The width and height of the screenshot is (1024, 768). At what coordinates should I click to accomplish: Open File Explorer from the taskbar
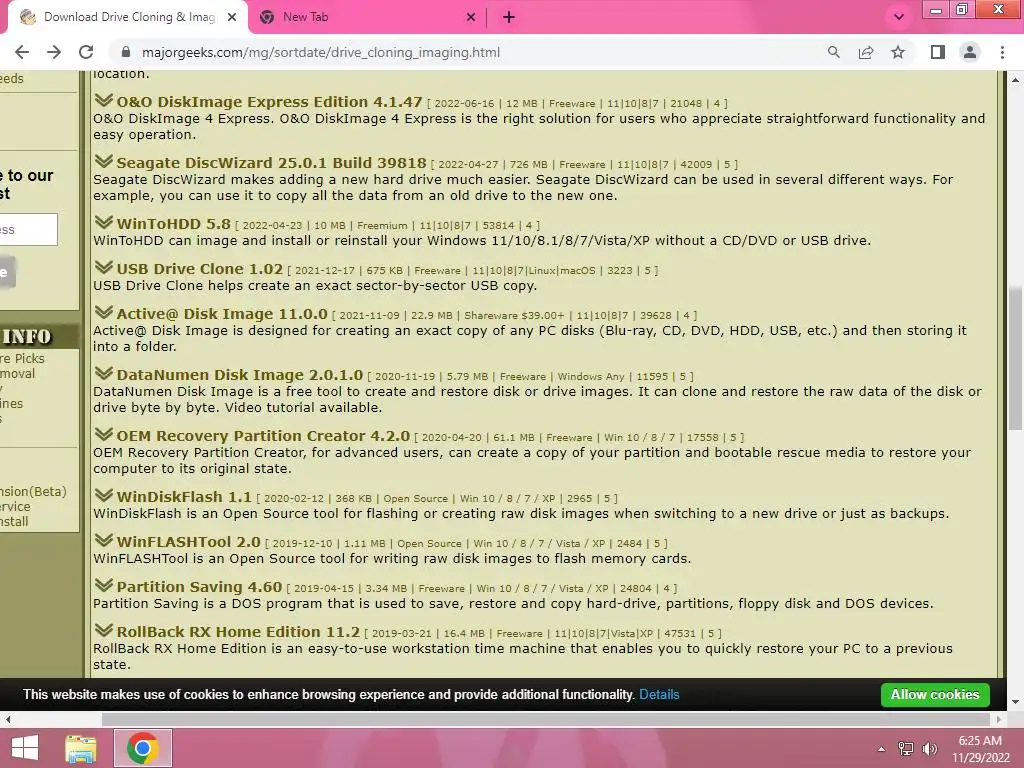point(80,748)
